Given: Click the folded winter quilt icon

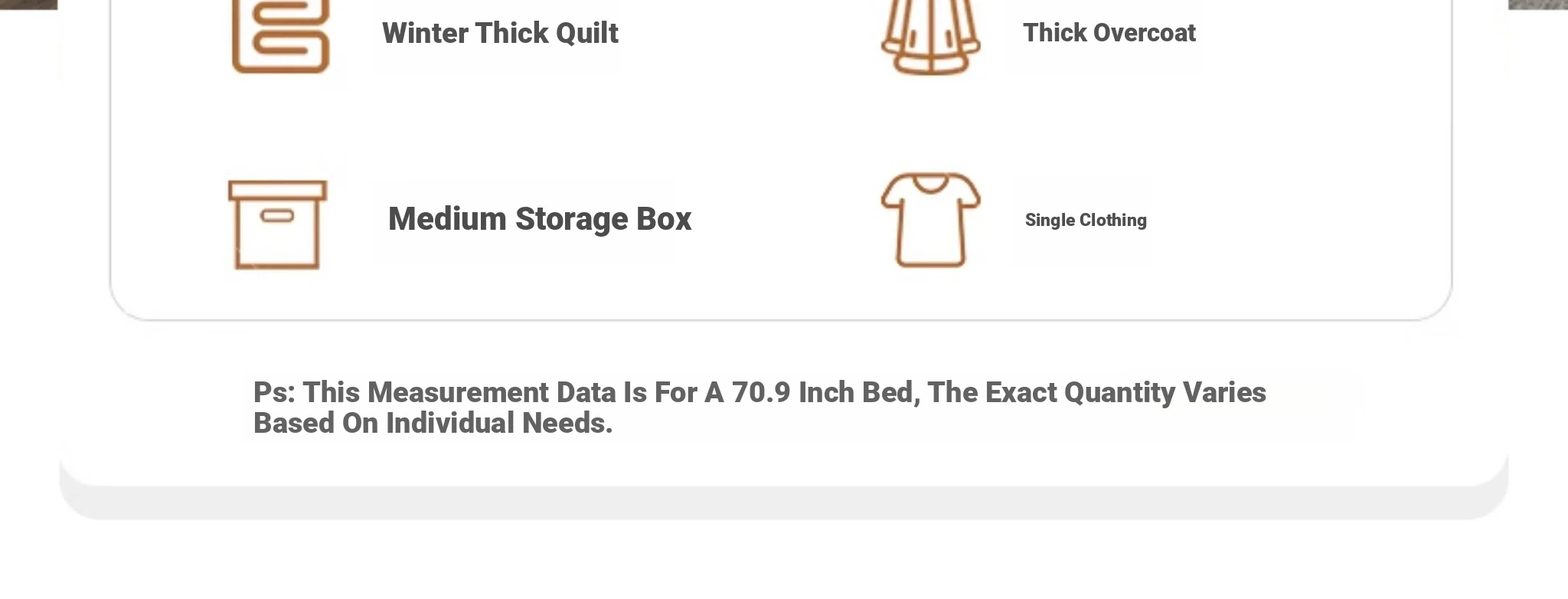Looking at the screenshot, I should tap(281, 35).
